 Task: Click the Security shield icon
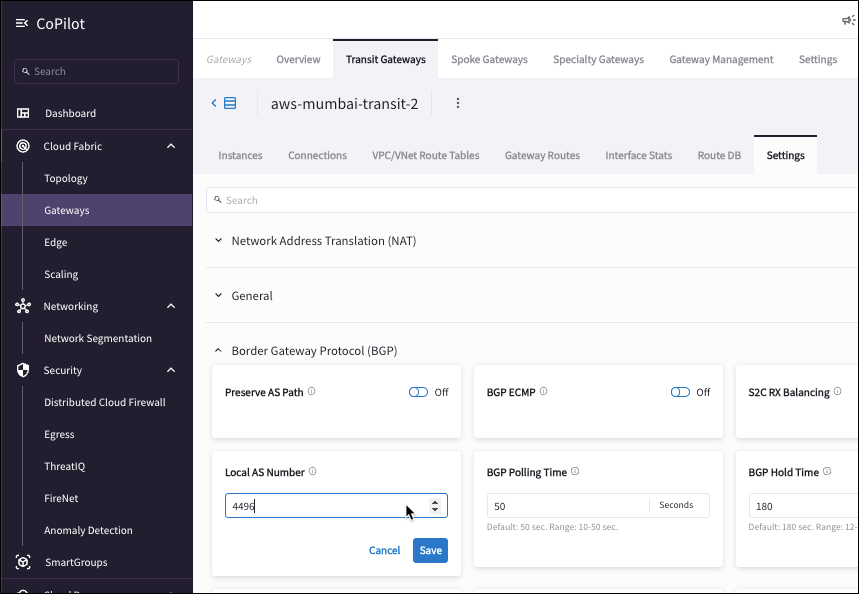pos(23,370)
